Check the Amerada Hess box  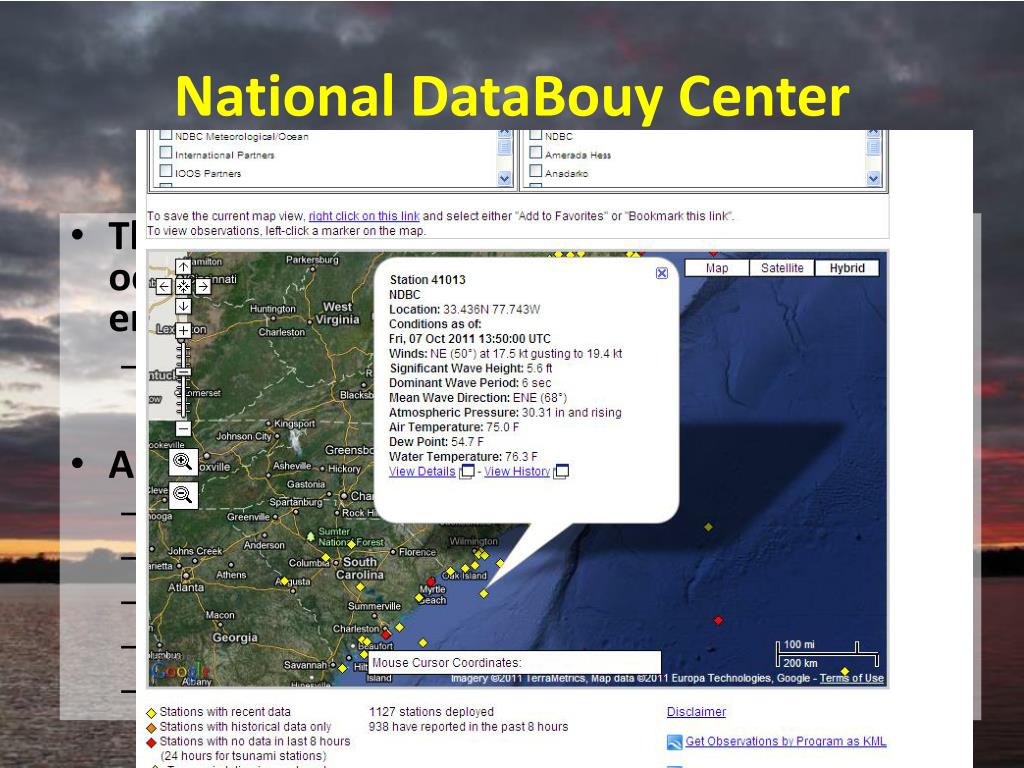point(536,153)
